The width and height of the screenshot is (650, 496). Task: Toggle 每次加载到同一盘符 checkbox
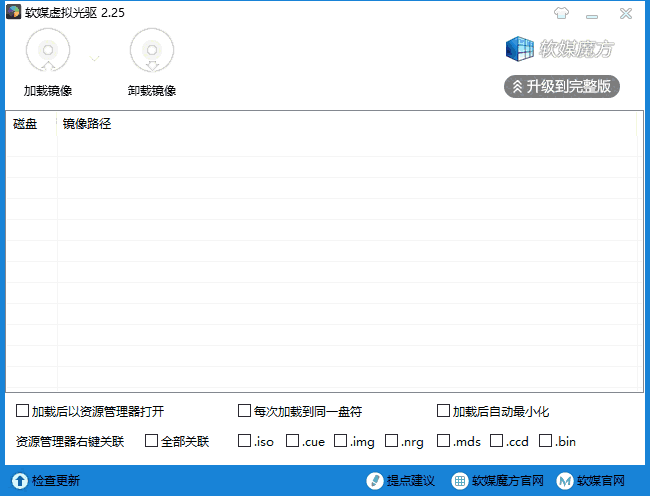[x=244, y=411]
